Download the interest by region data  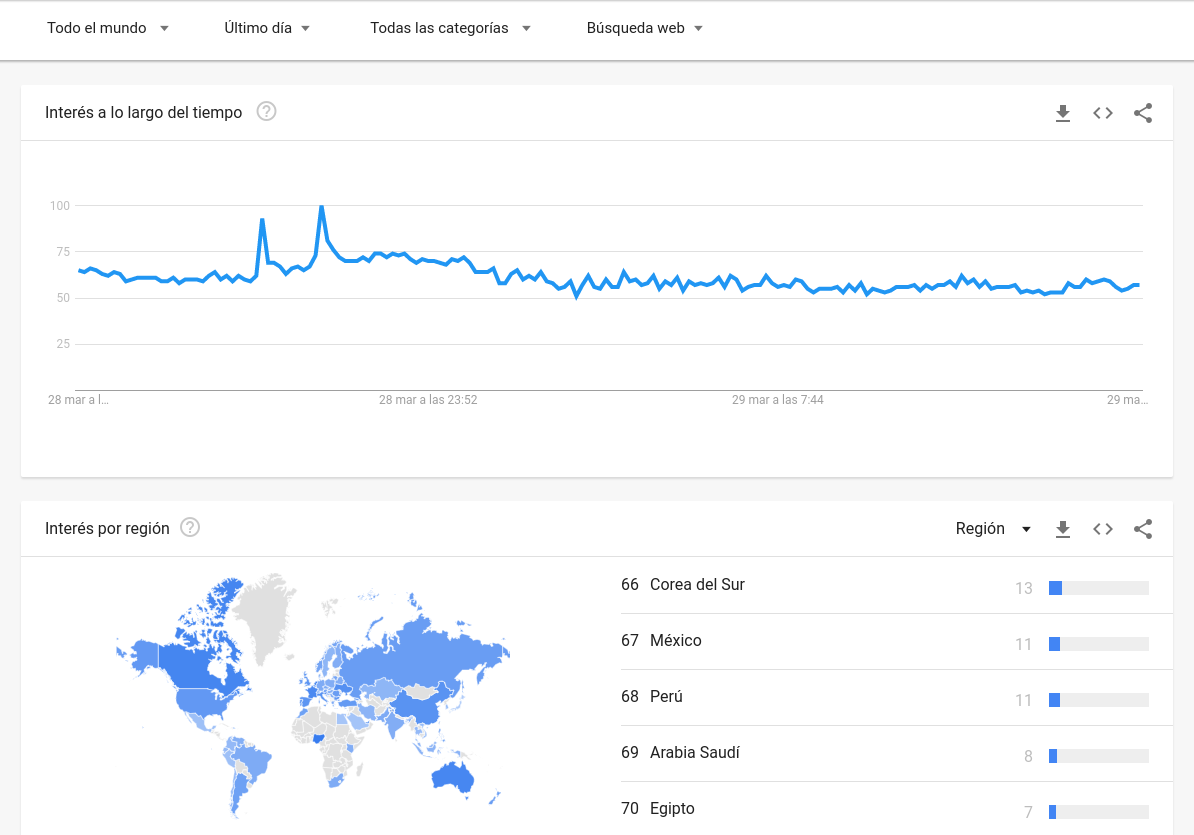coord(1063,529)
